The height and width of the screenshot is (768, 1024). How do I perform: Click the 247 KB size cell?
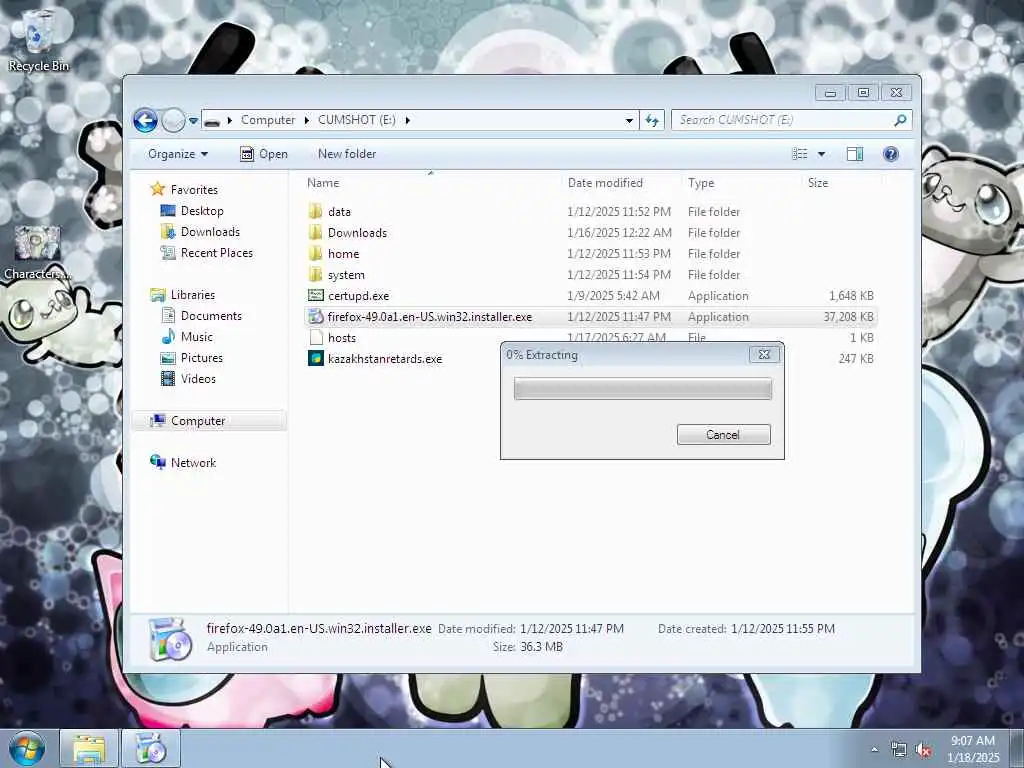click(856, 359)
